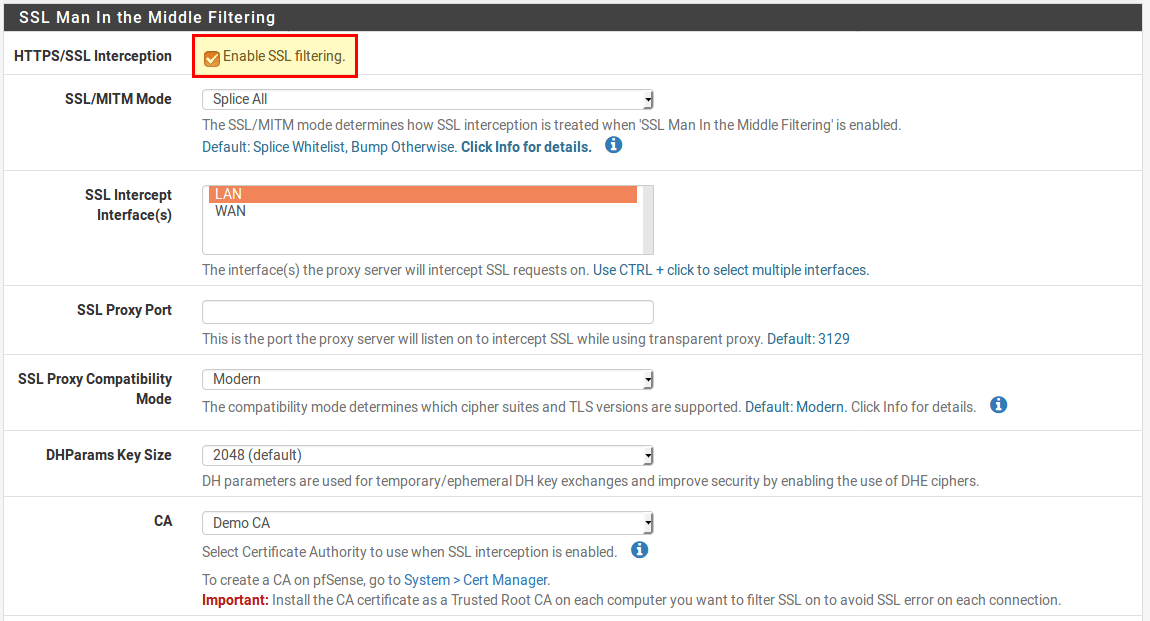Click info icon for SSL Proxy Compatibility Mode
Image resolution: width=1150 pixels, height=621 pixels.
(998, 405)
